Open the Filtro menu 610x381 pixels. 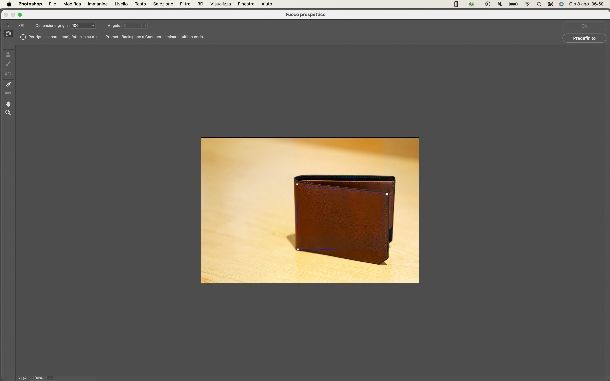185,4
